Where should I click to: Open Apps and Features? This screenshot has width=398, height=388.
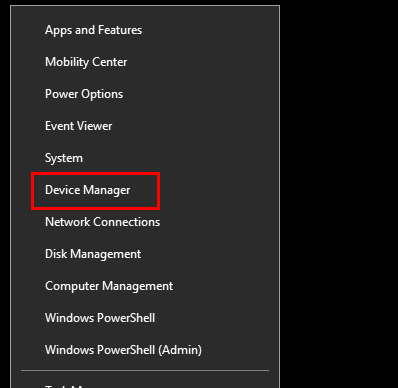(94, 30)
